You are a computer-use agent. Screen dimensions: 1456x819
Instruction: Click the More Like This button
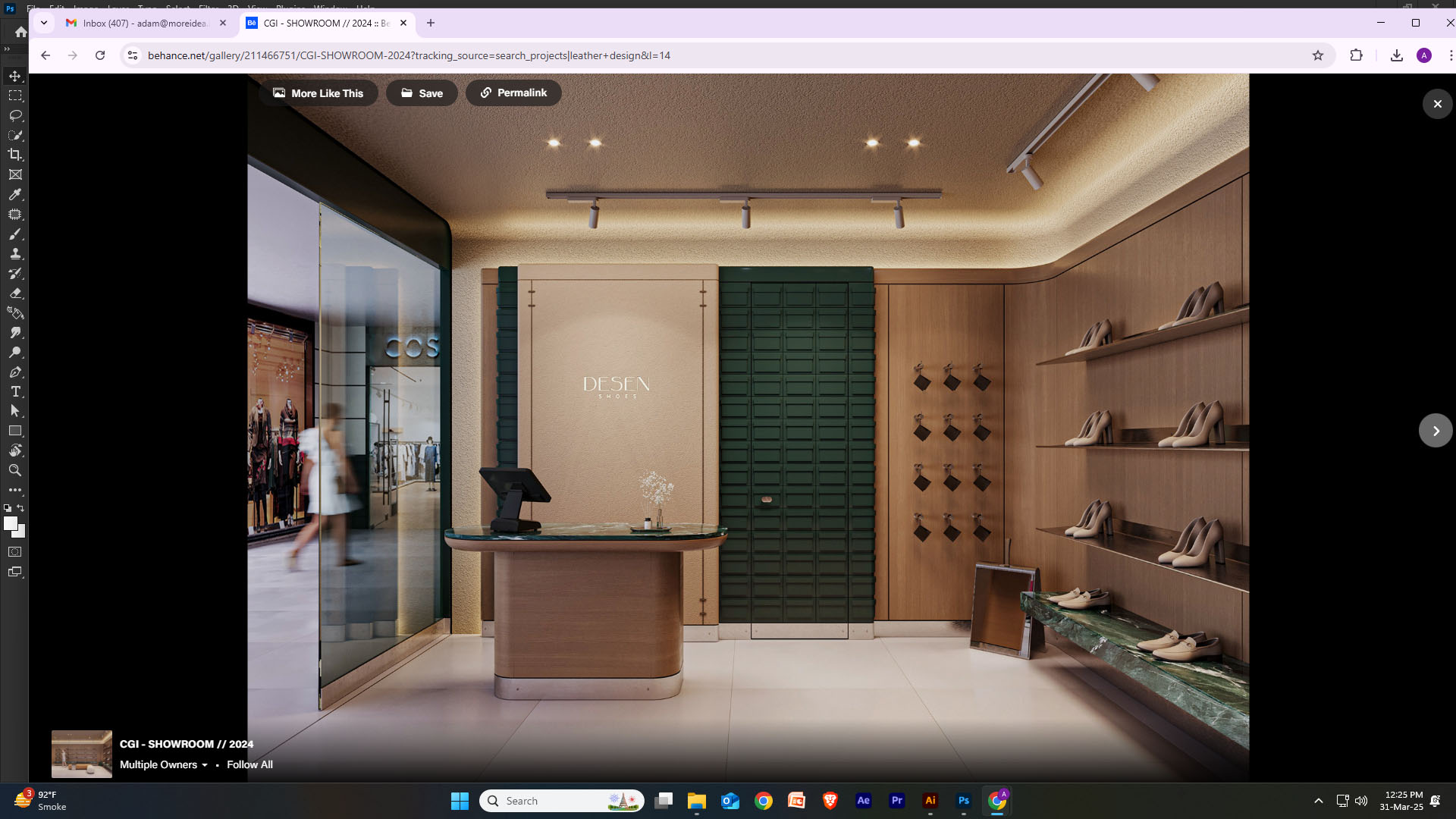tap(318, 93)
